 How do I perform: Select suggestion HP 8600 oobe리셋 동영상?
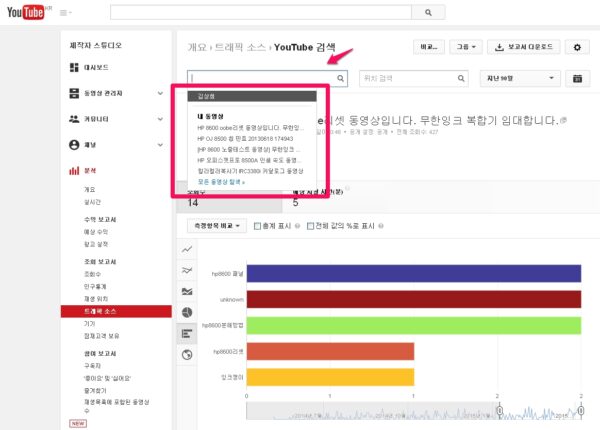[250, 128]
